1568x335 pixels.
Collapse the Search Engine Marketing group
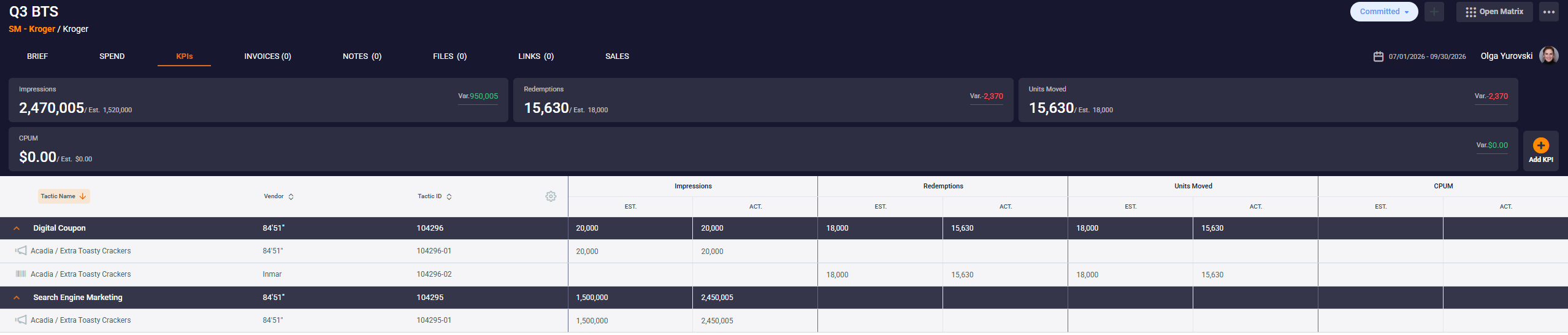pyautogui.click(x=17, y=298)
